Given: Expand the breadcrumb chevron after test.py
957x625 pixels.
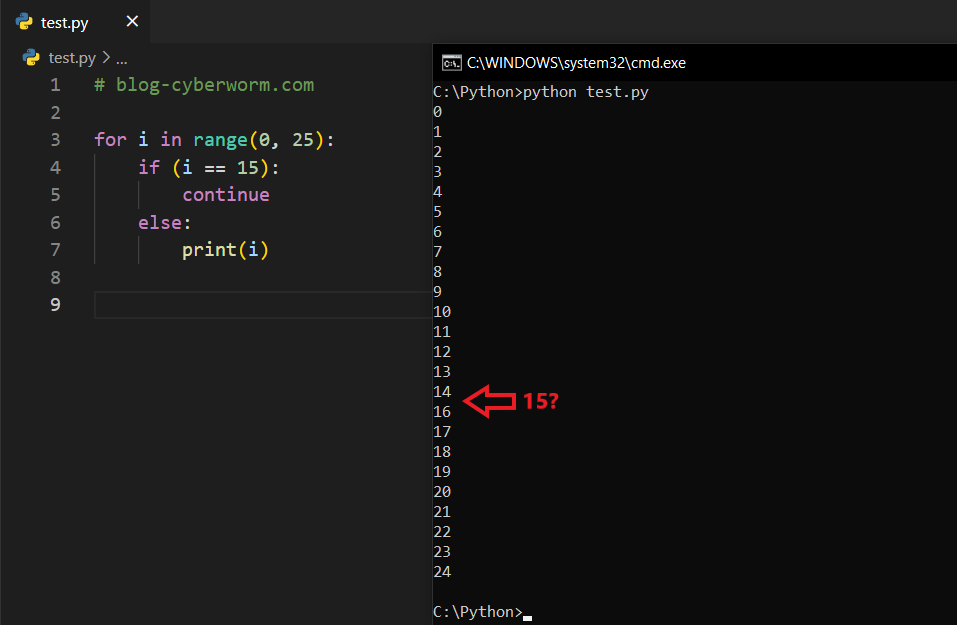Looking at the screenshot, I should [107, 58].
